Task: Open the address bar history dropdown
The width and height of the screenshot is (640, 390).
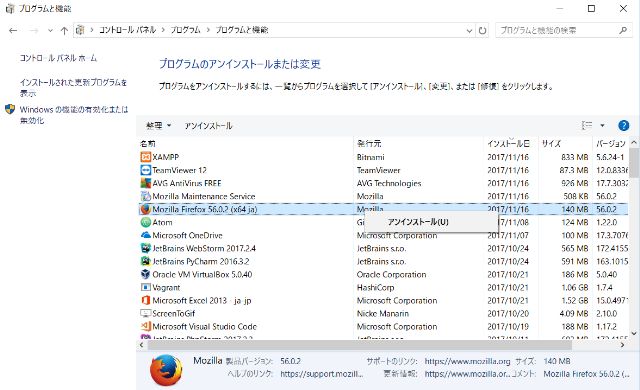Action: pyautogui.click(x=469, y=30)
